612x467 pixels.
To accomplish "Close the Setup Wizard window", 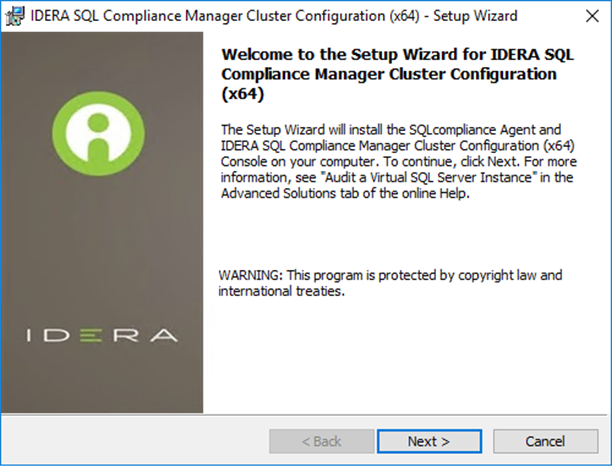I will pos(588,15).
